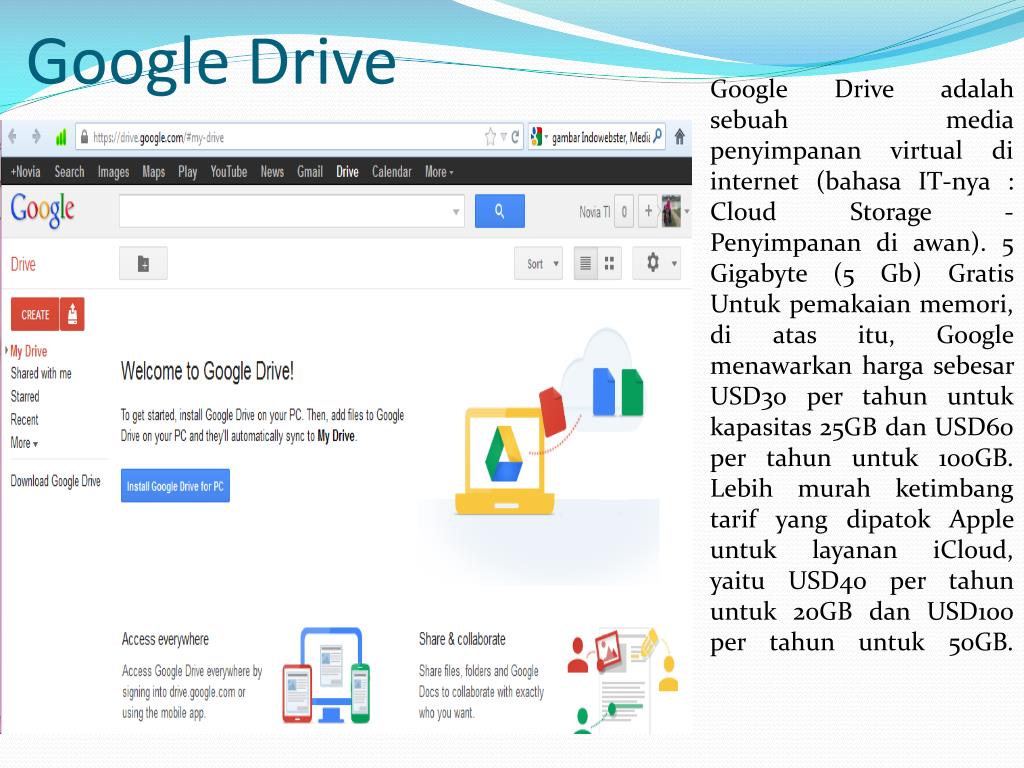The image size is (1024, 768).
Task: Bookmark page with the star icon
Action: pos(490,137)
